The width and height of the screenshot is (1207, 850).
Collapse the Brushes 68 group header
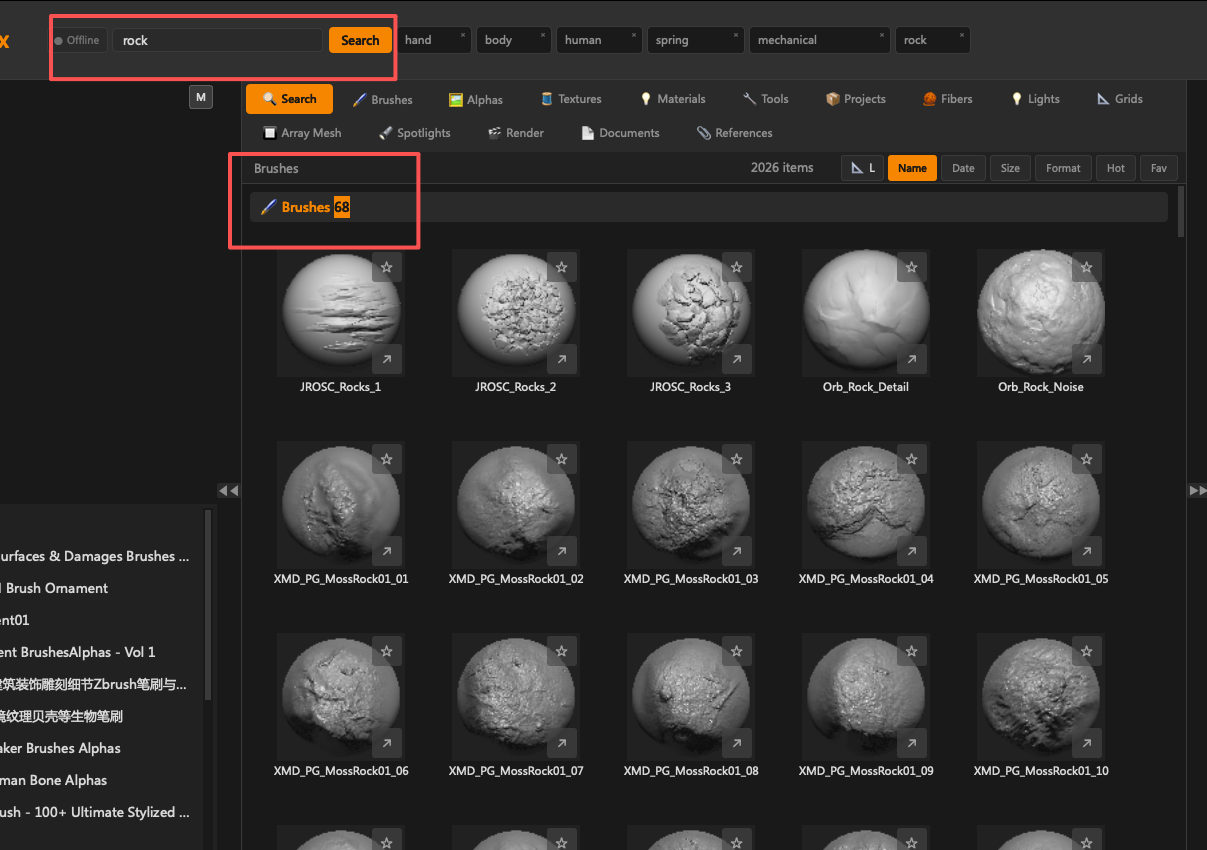pos(708,207)
